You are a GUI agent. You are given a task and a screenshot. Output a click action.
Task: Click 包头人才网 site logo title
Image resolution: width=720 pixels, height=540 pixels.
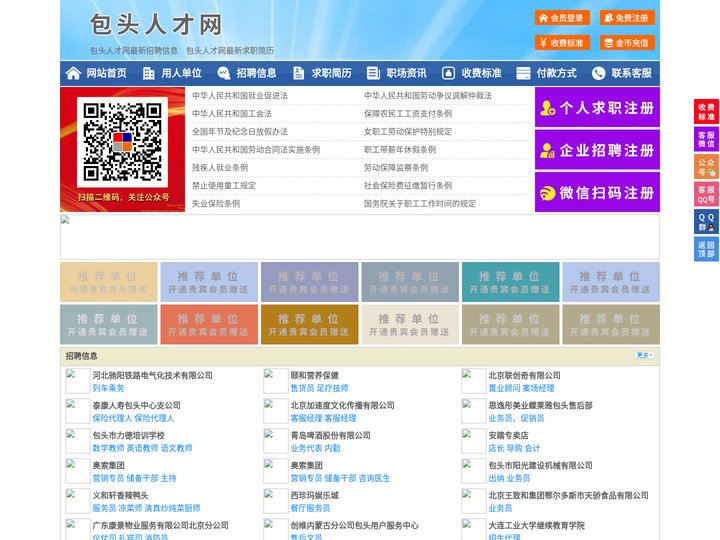(x=156, y=24)
